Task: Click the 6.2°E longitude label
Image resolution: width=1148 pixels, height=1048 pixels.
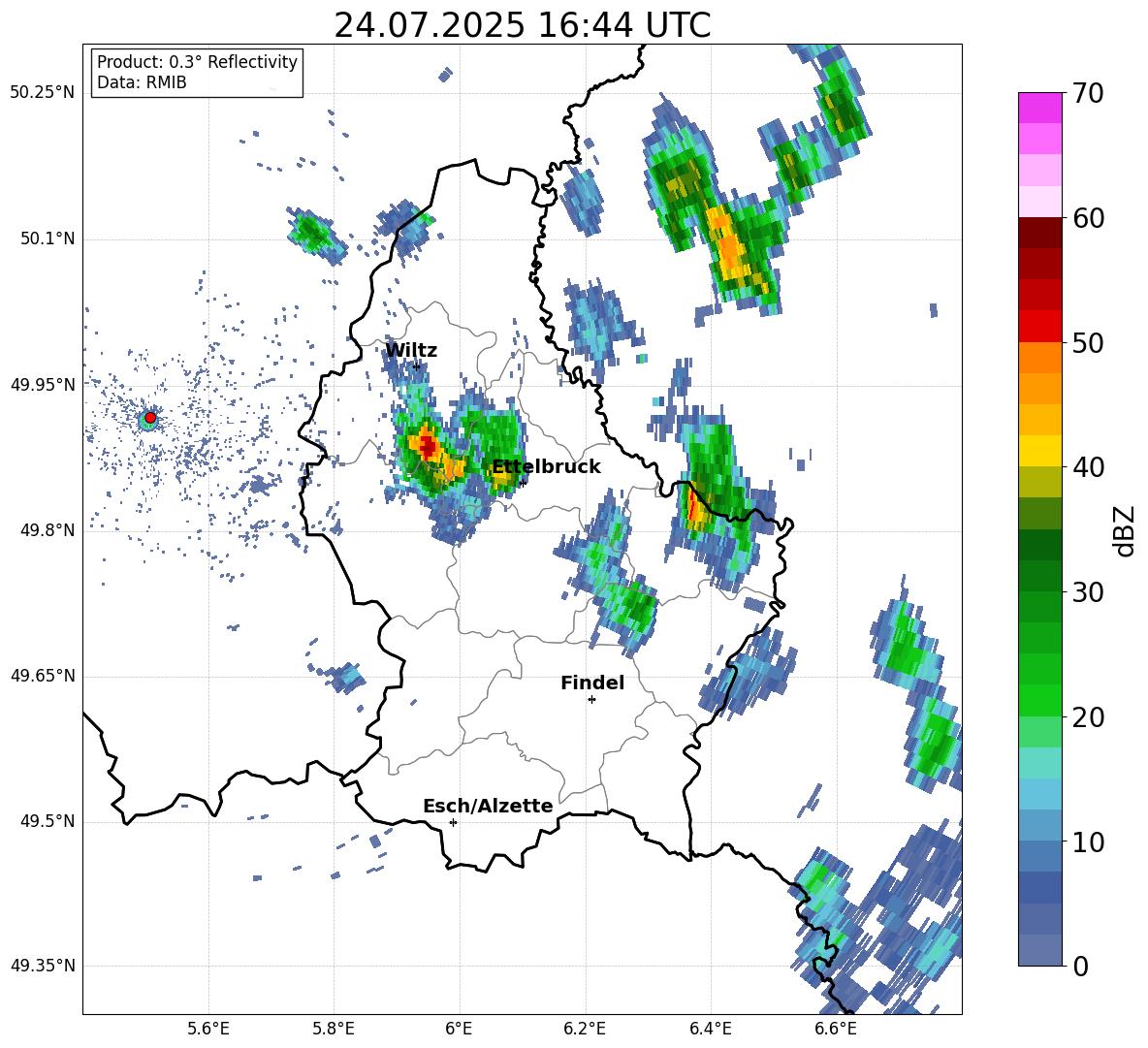Action: (585, 1029)
